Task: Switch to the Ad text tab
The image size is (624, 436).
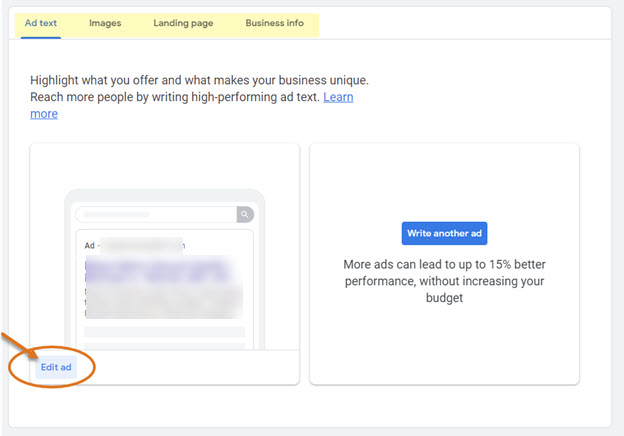Action: [x=41, y=23]
